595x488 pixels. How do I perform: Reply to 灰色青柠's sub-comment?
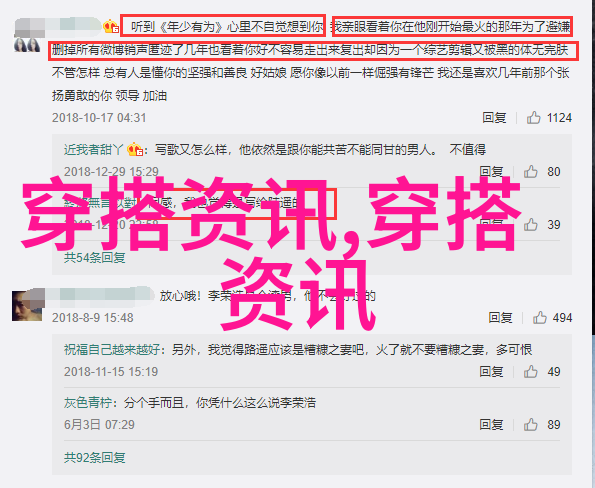[491, 425]
